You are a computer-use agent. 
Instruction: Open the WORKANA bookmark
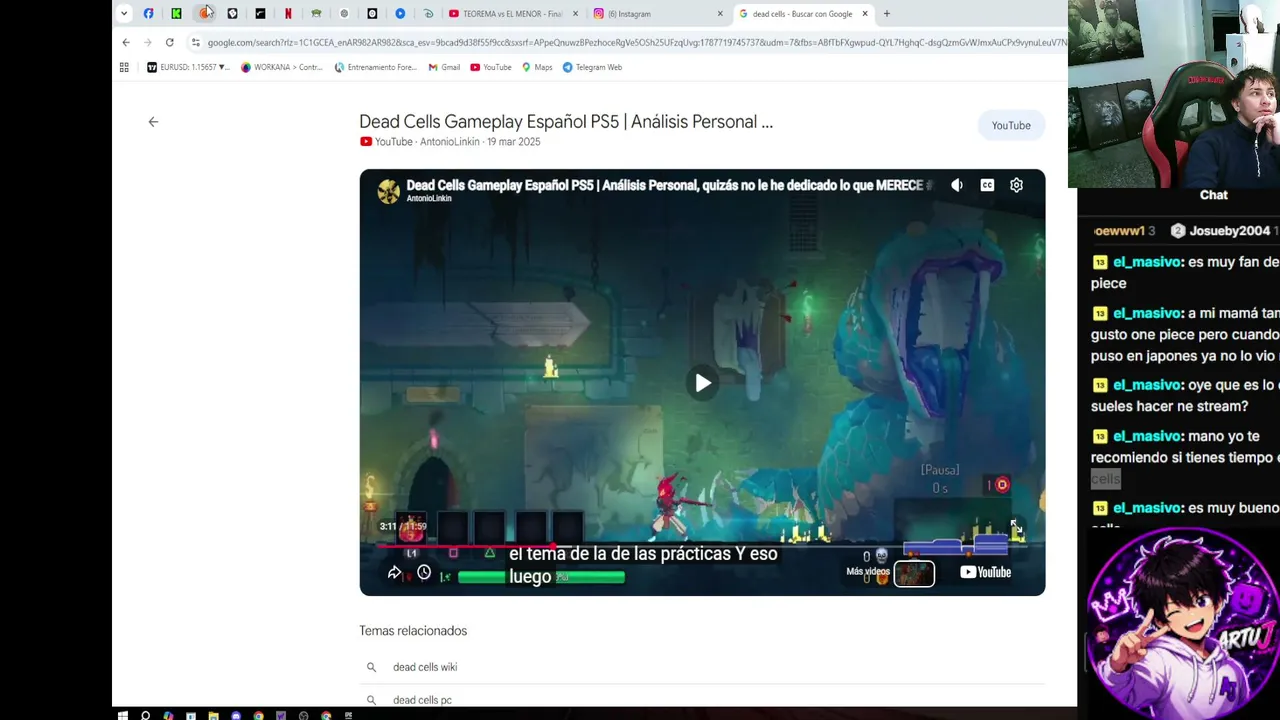282,67
